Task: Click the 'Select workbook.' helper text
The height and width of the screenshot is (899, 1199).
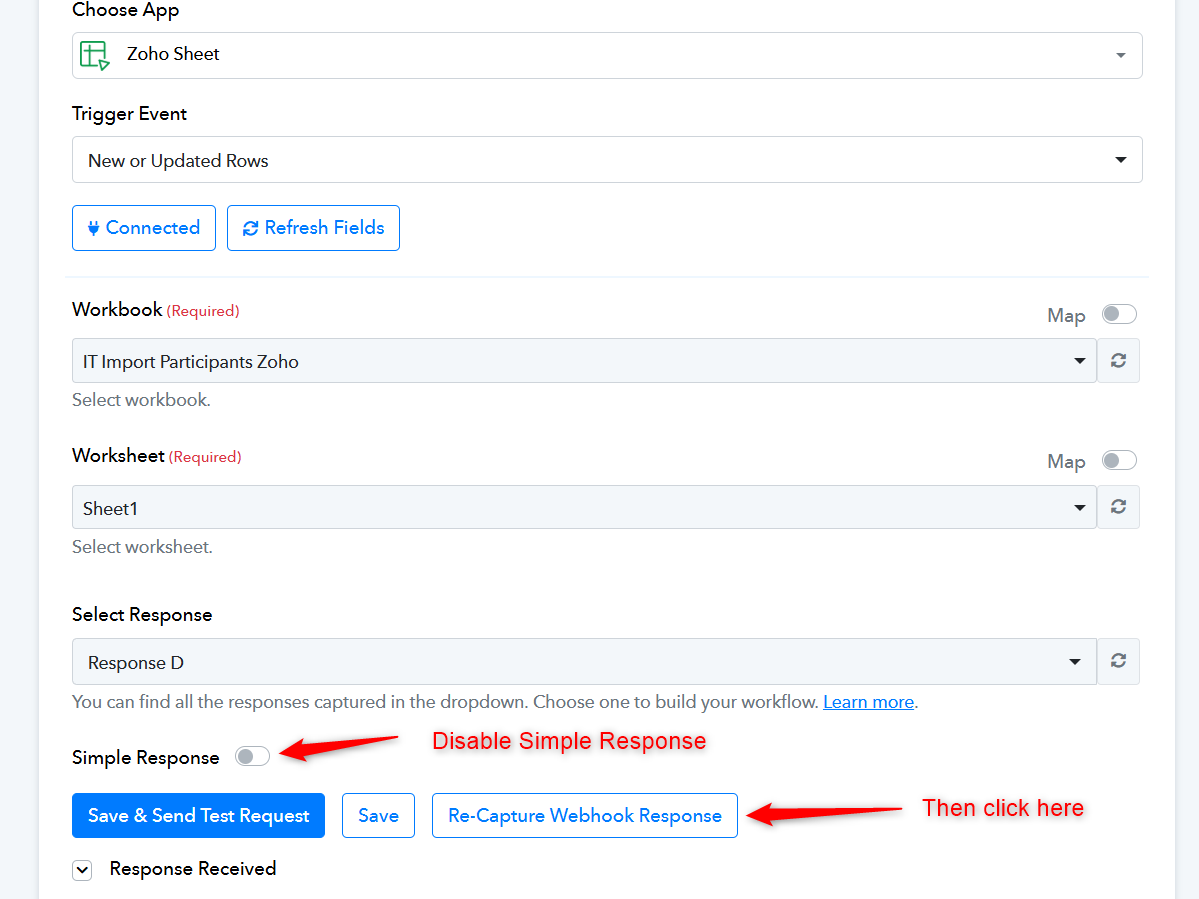Action: point(141,400)
